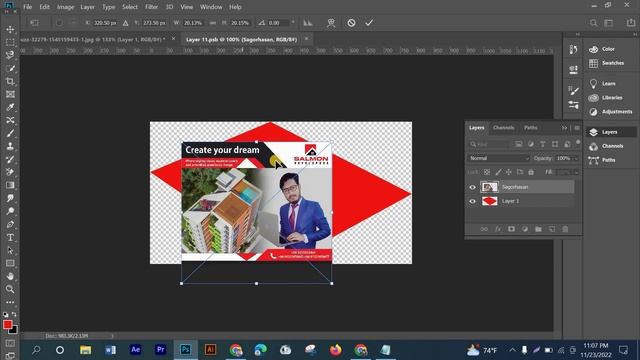Select the Rectangle shape tool
This screenshot has height=360, width=640.
coord(10,263)
